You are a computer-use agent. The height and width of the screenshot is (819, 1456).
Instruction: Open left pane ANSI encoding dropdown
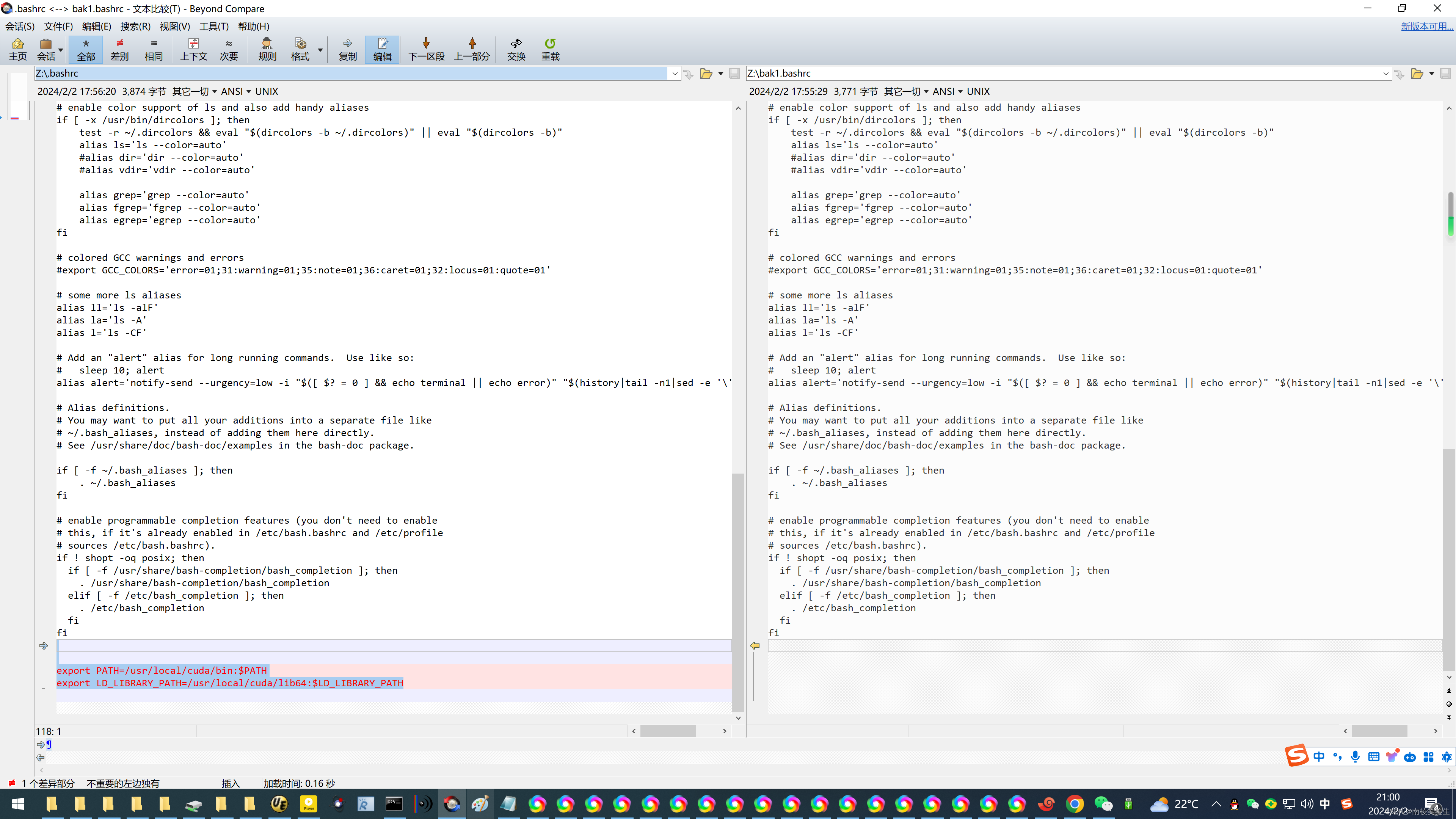click(236, 91)
